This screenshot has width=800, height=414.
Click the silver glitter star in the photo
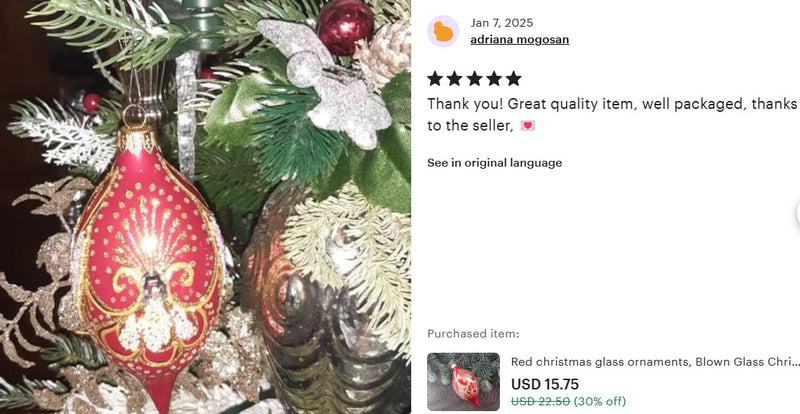(327, 82)
